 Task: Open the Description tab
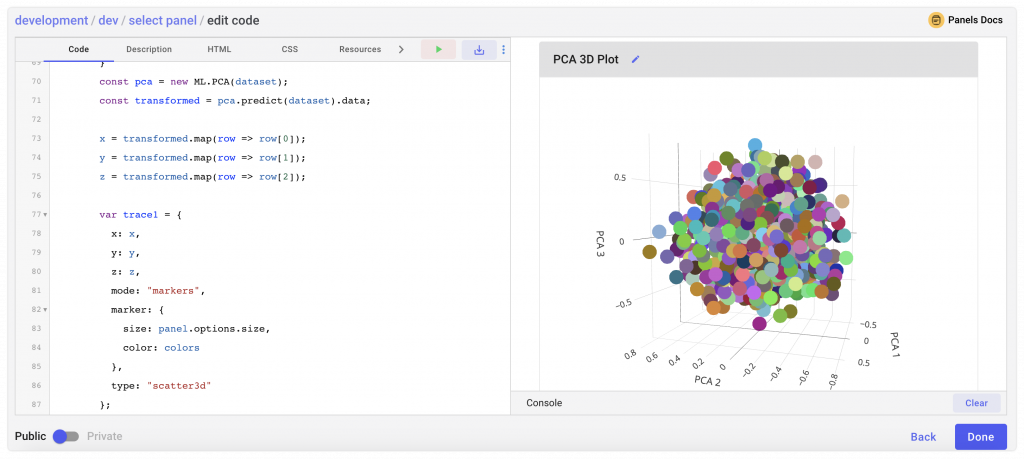149,50
